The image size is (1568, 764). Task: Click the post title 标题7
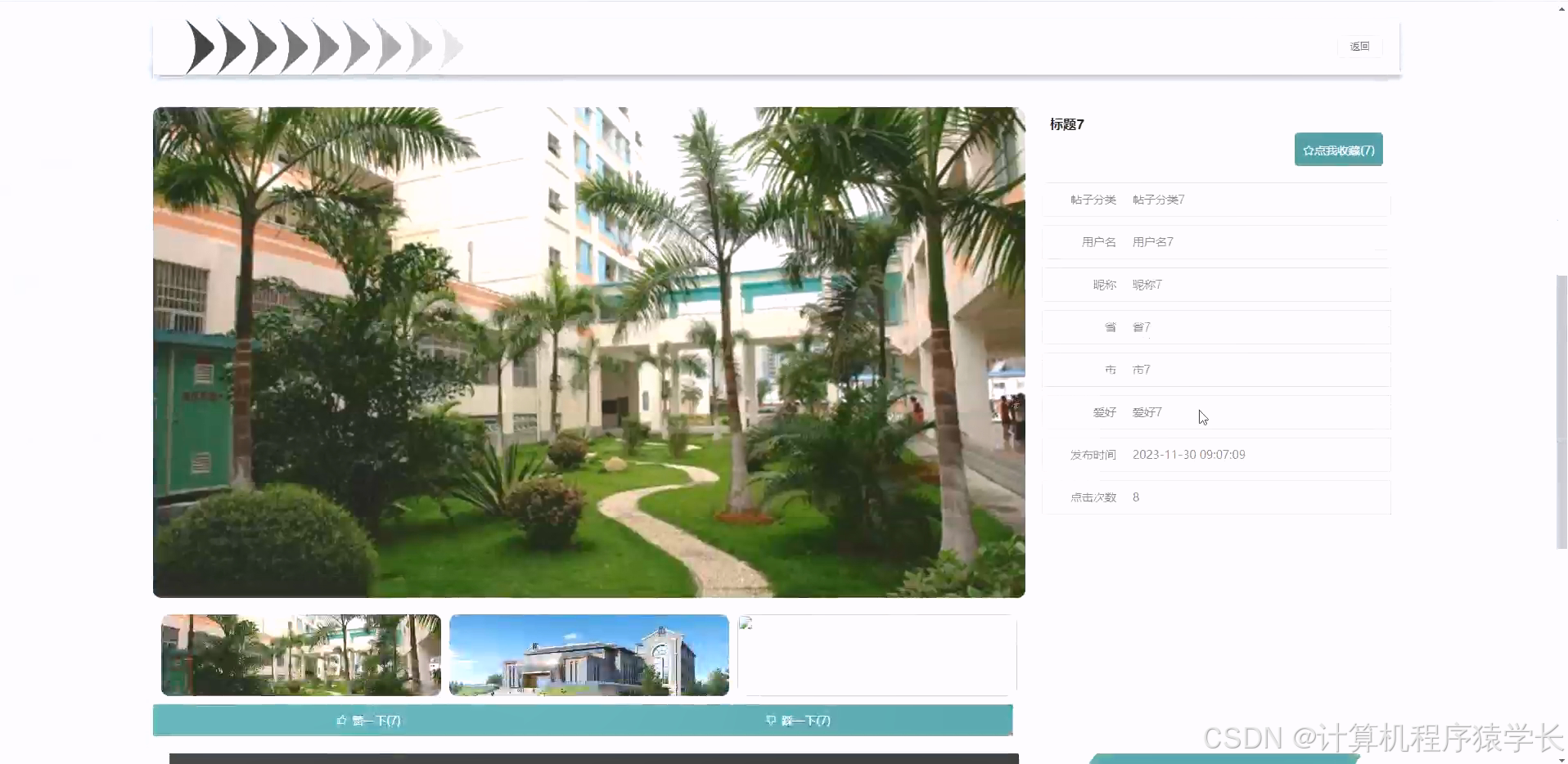click(x=1067, y=124)
